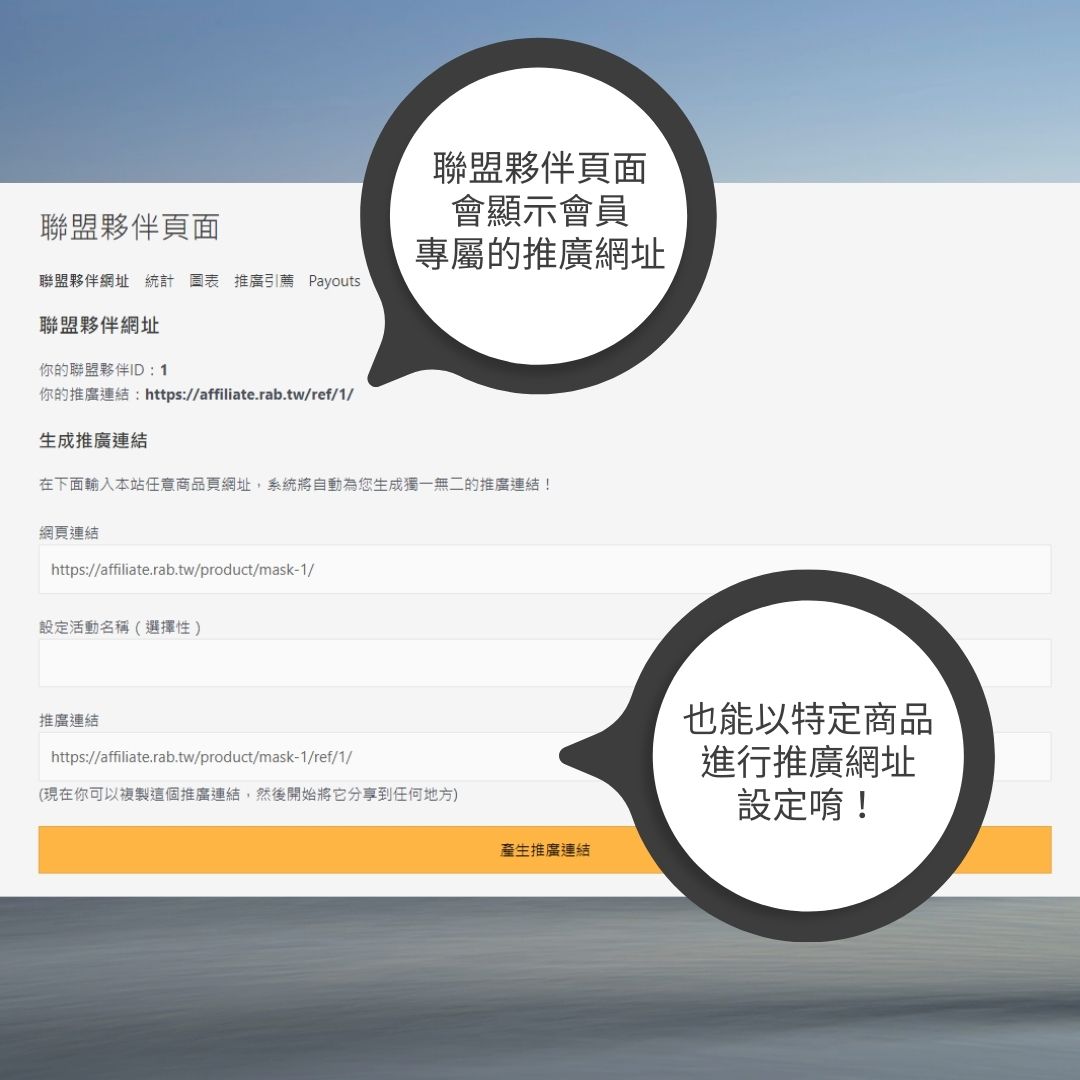The width and height of the screenshot is (1080, 1080).
Task: Click the bottom speech bubble about 特定商品
Action: [x=808, y=760]
